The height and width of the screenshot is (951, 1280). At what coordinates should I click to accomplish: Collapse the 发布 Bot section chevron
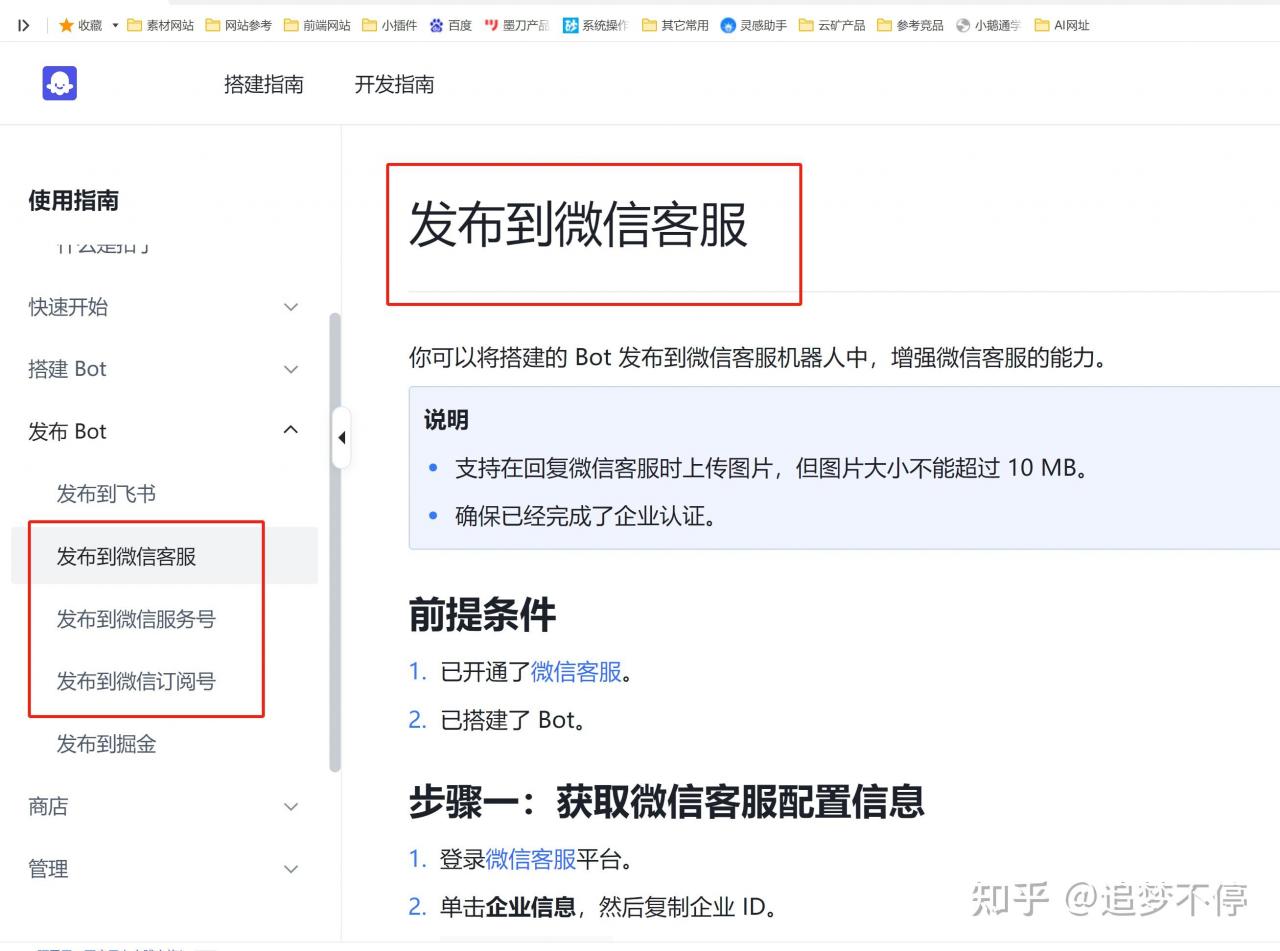pos(291,430)
